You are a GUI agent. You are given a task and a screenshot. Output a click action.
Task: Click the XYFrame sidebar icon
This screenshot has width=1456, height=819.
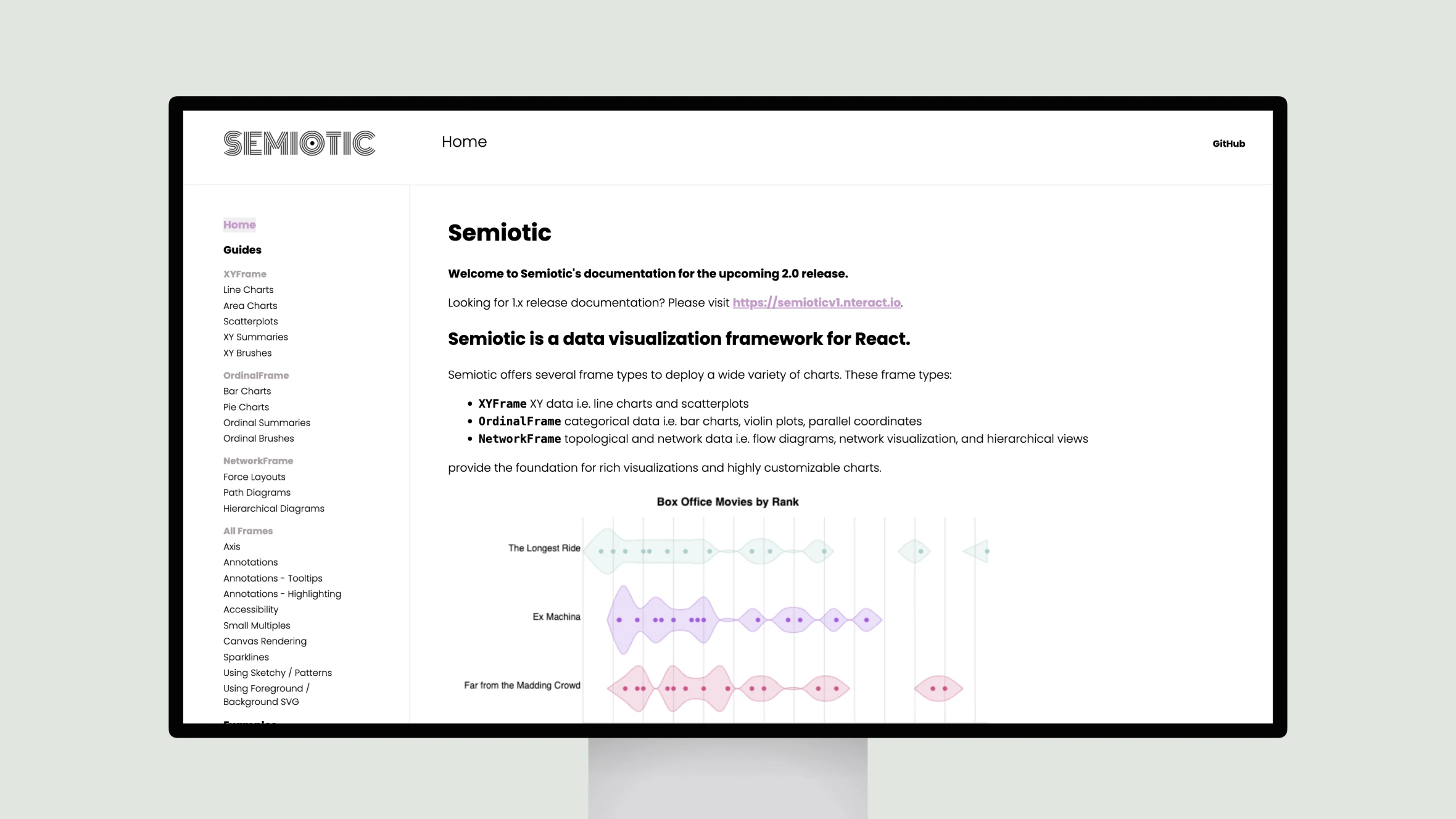pyautogui.click(x=244, y=273)
